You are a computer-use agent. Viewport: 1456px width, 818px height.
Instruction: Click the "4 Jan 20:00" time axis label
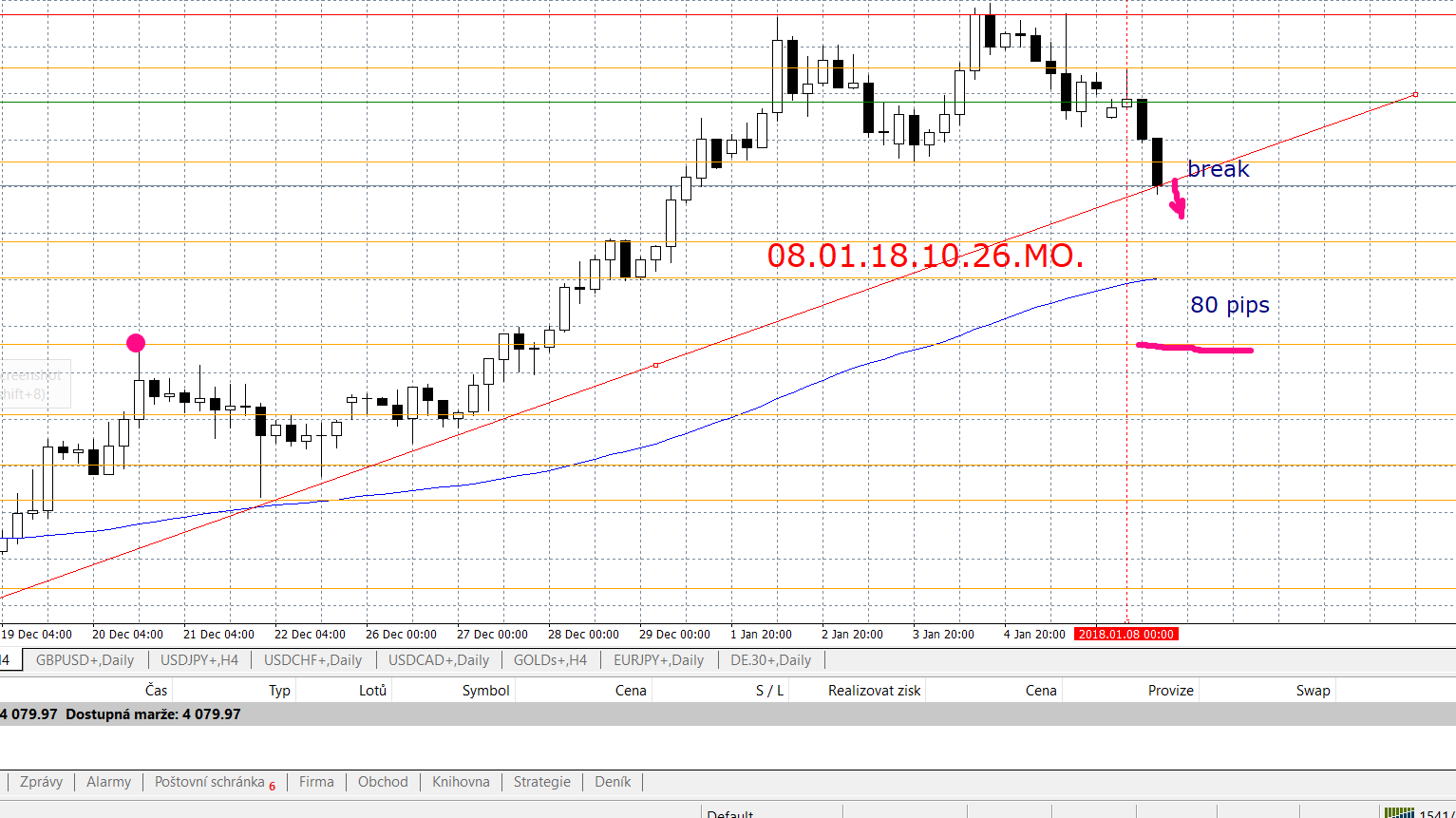(x=1034, y=634)
